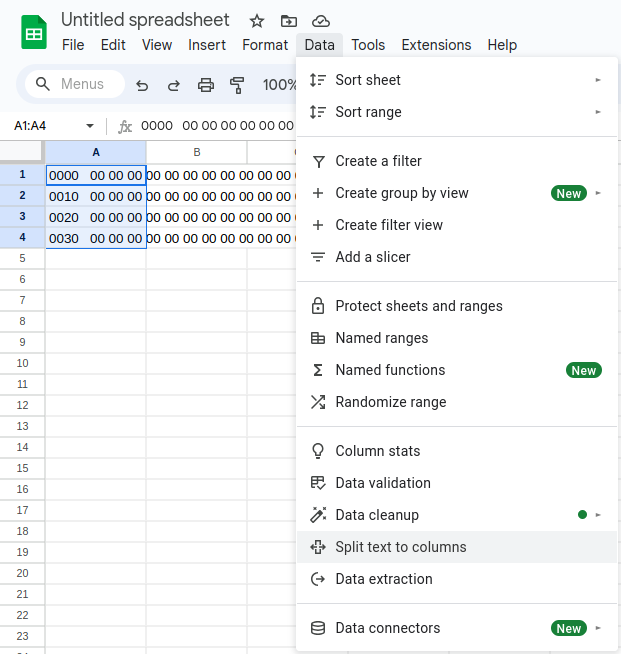Select the paint format roller icon
Viewport: 621px width, 654px height.
point(237,85)
